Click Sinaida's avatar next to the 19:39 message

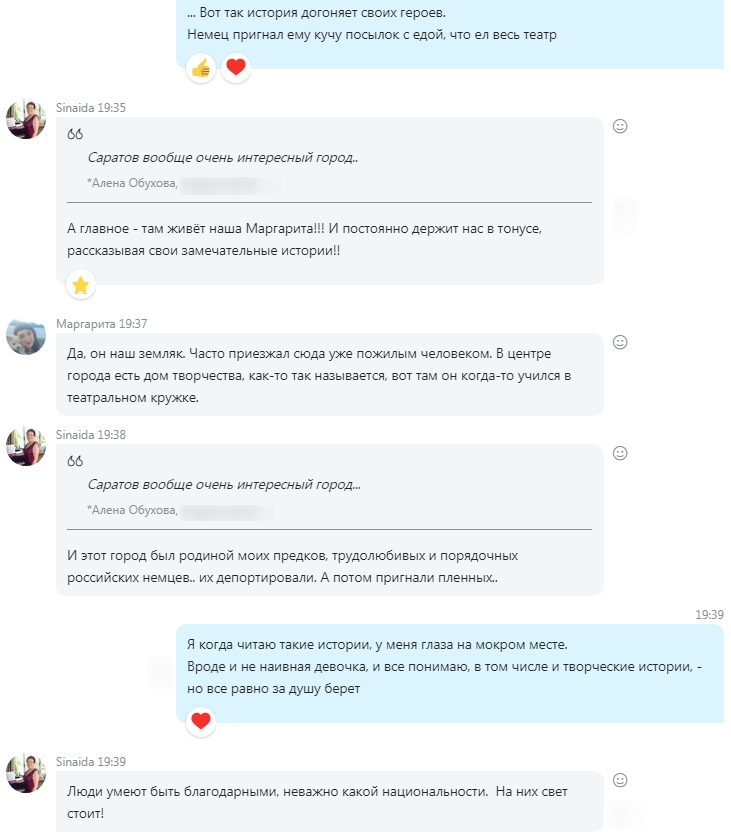pos(26,773)
